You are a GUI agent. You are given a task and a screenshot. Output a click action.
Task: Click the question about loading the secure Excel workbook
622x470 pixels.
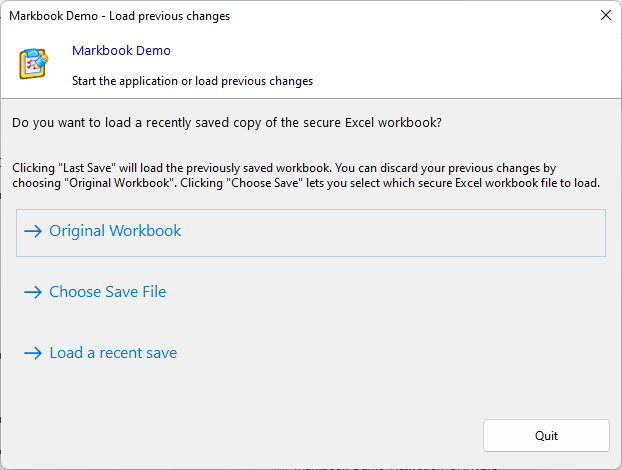(227, 123)
